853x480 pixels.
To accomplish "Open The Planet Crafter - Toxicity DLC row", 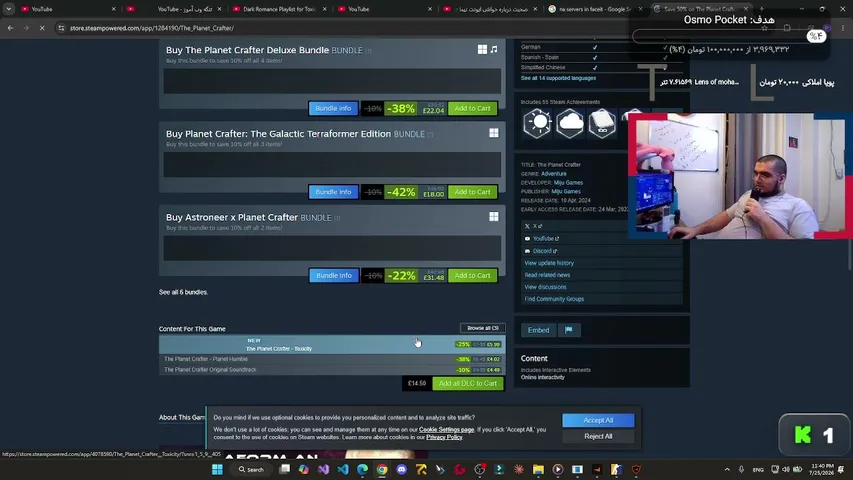I will [x=332, y=344].
